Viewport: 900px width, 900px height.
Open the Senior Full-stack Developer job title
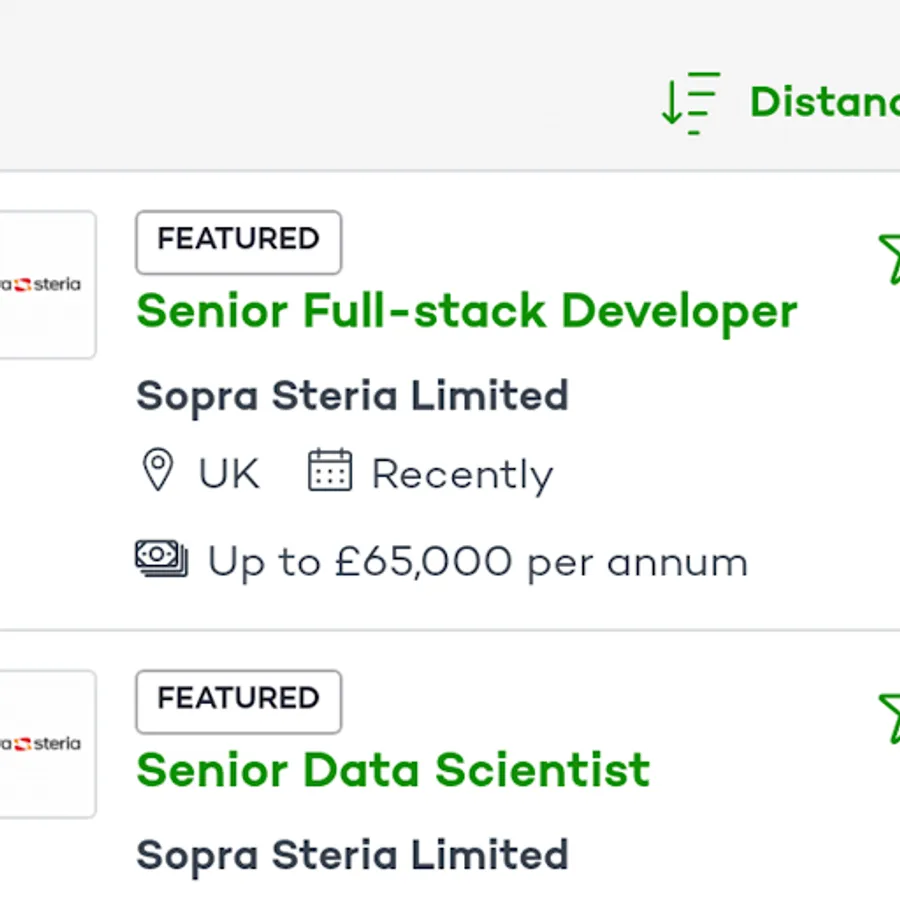coord(466,311)
